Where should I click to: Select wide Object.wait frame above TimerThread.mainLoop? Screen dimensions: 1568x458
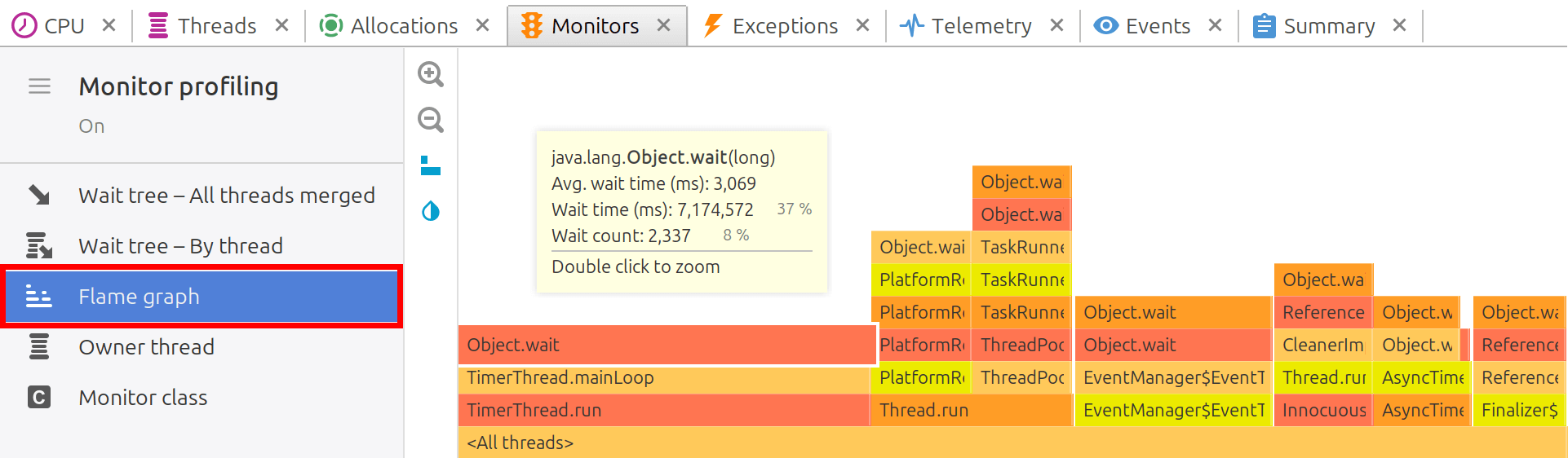[667, 345]
